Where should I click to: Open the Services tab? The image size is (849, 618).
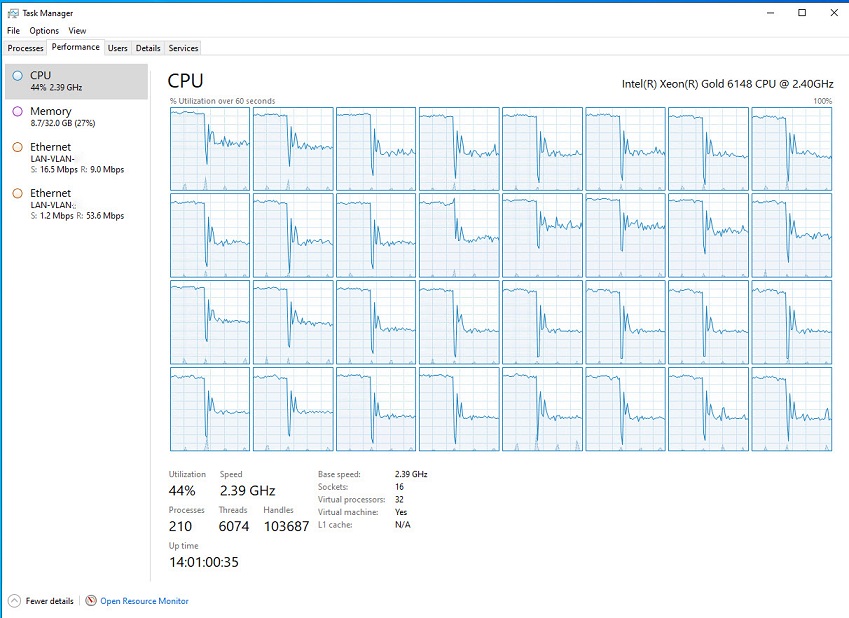tap(183, 48)
